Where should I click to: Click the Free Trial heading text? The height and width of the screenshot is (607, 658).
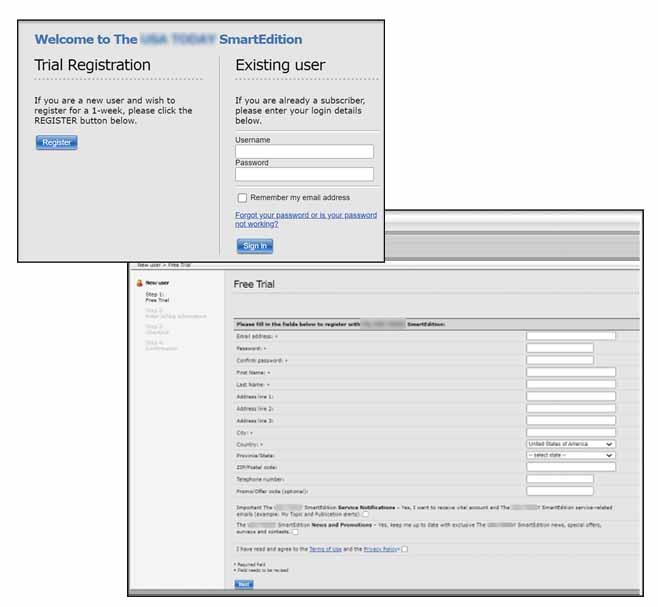tap(254, 284)
